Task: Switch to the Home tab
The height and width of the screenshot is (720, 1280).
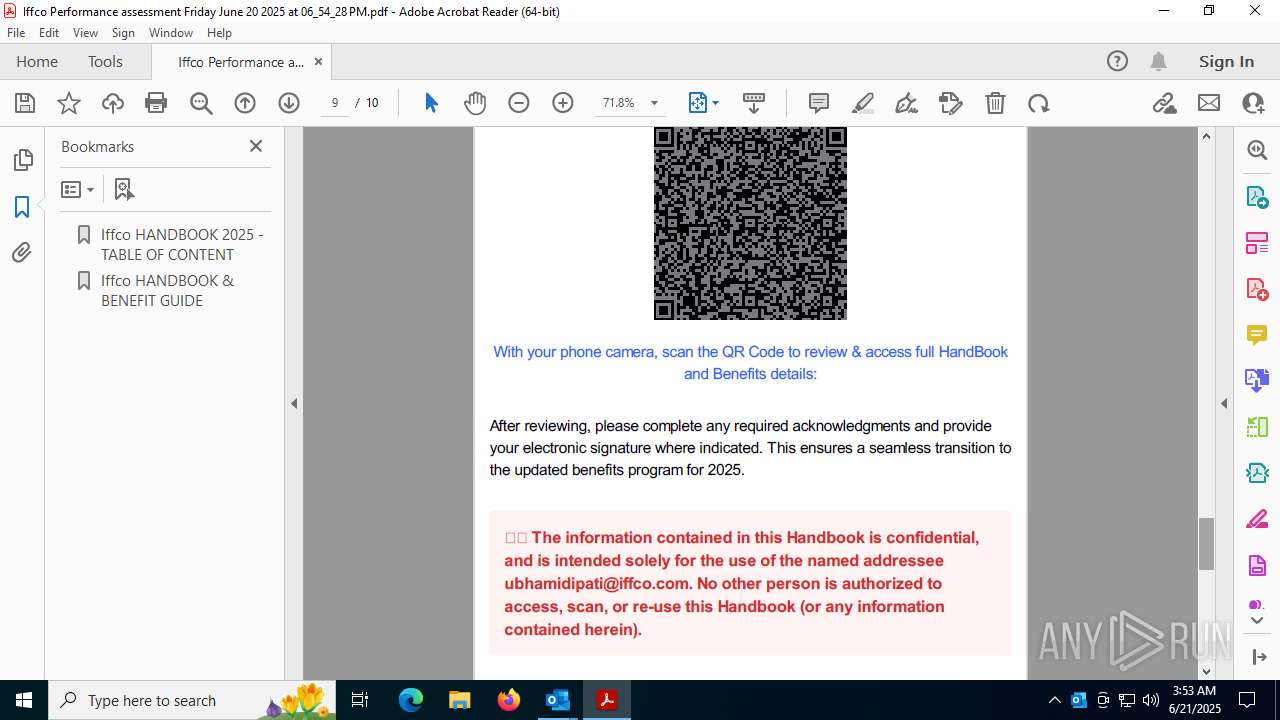Action: pos(37,61)
